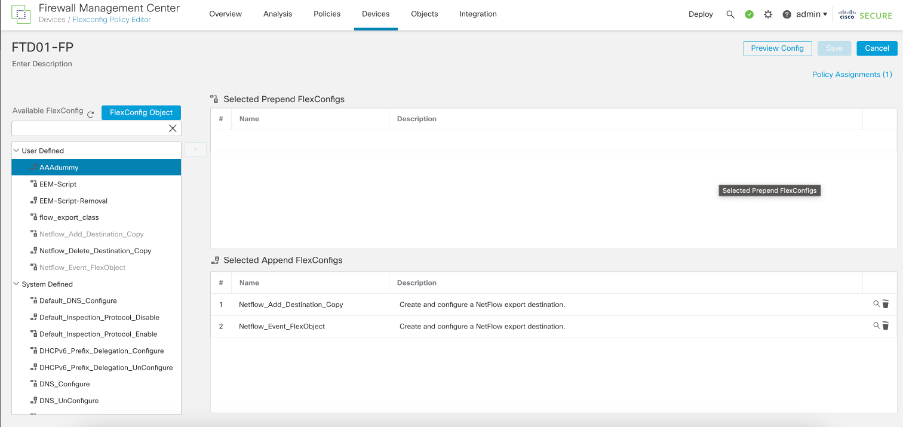Image resolution: width=904 pixels, height=428 pixels.
Task: Click Netflow_Event_FlexObject row name in Append table
Action: [281, 326]
